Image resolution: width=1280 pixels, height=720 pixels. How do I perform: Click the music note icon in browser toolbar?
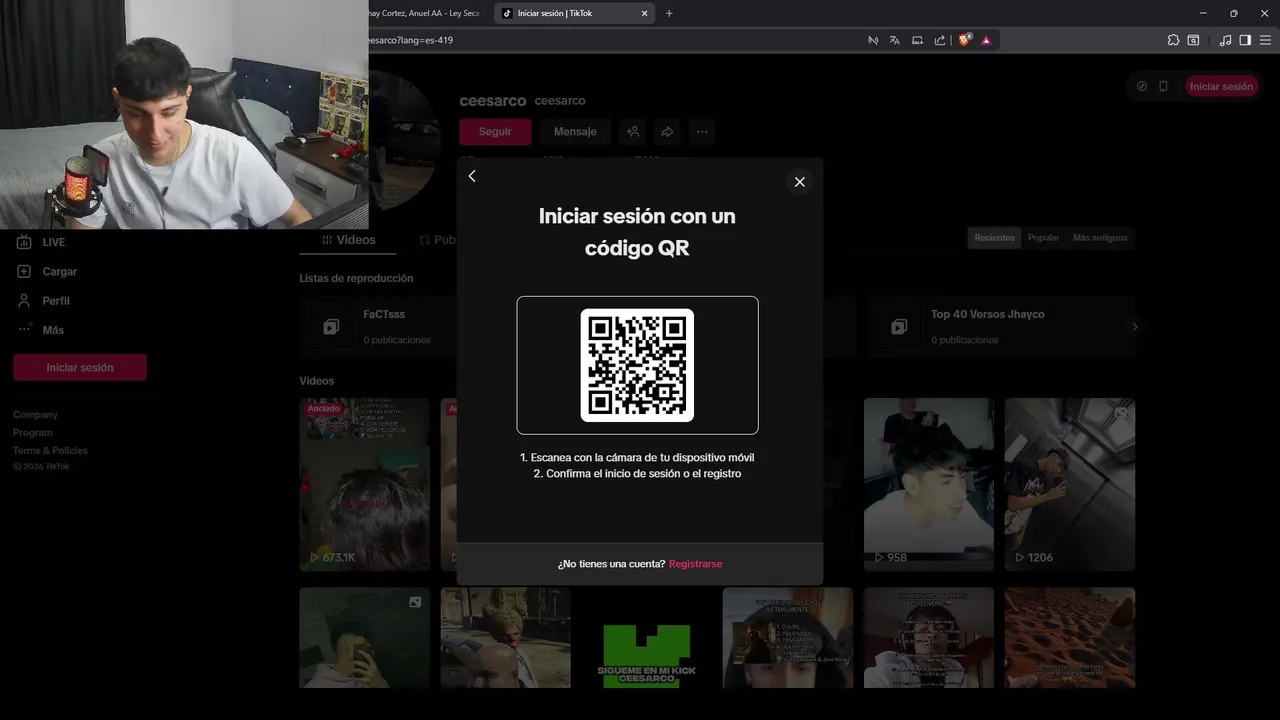(1225, 40)
